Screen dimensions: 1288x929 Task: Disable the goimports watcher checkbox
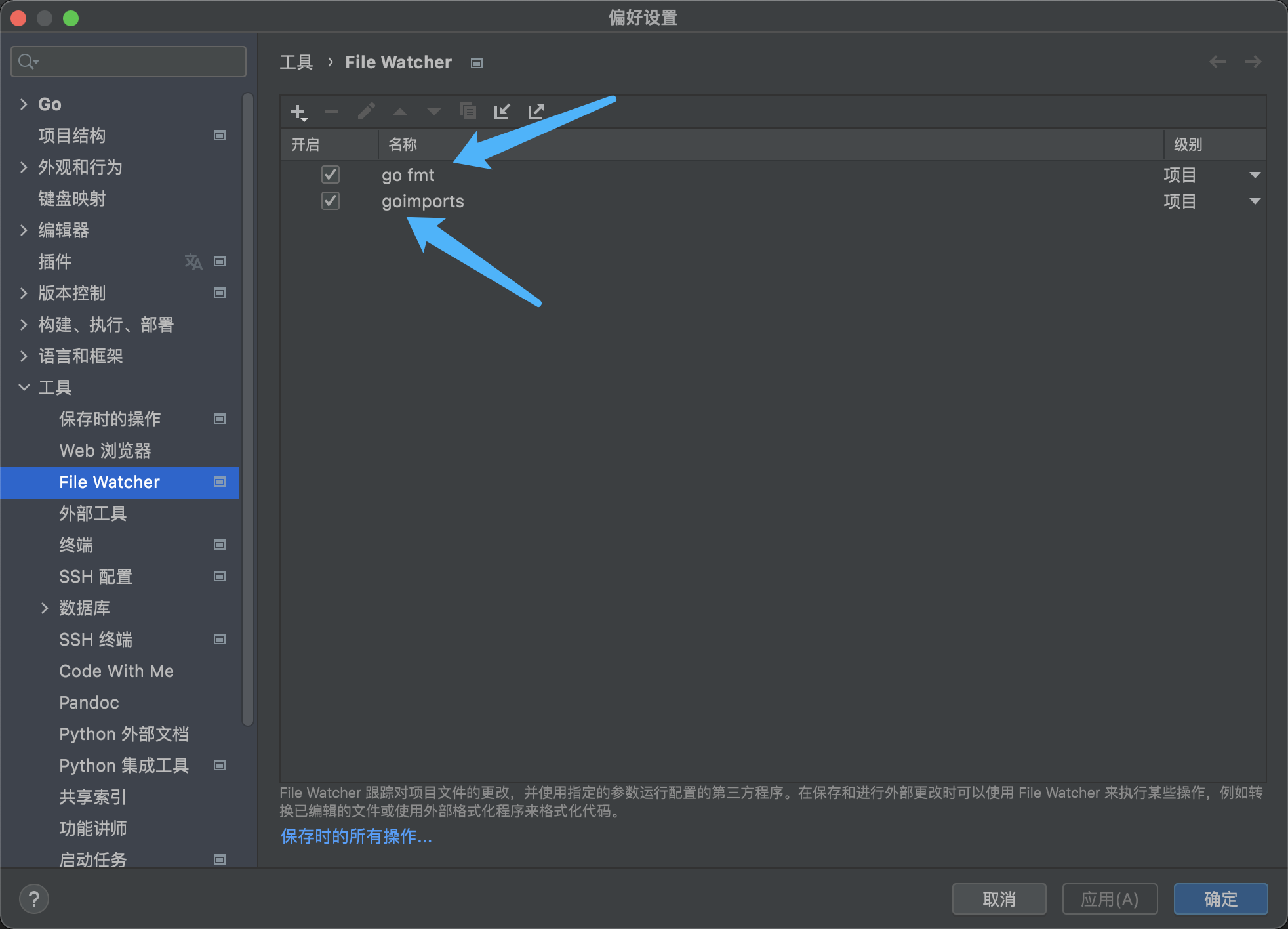coord(331,201)
